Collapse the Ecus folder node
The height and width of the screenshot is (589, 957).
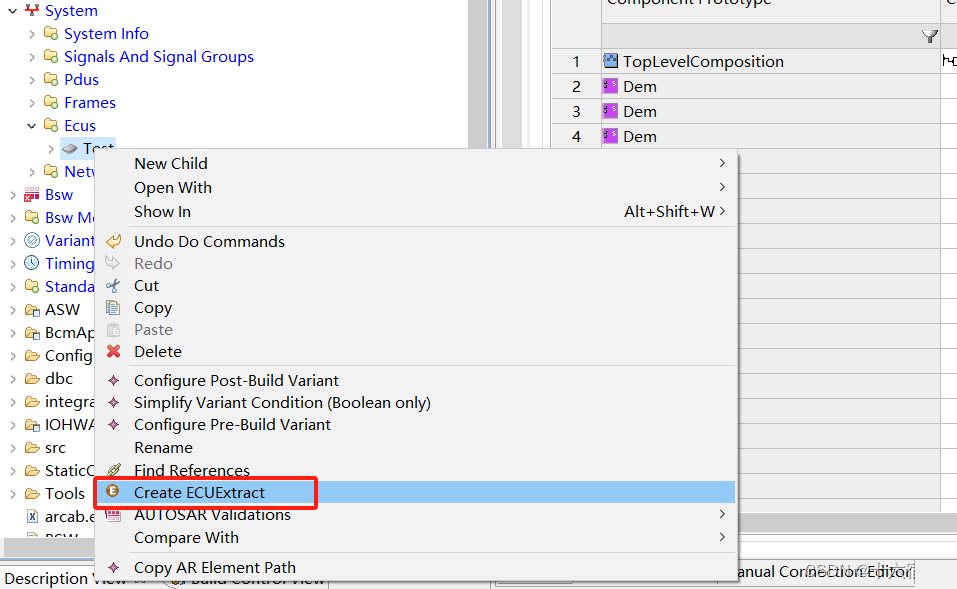point(32,126)
